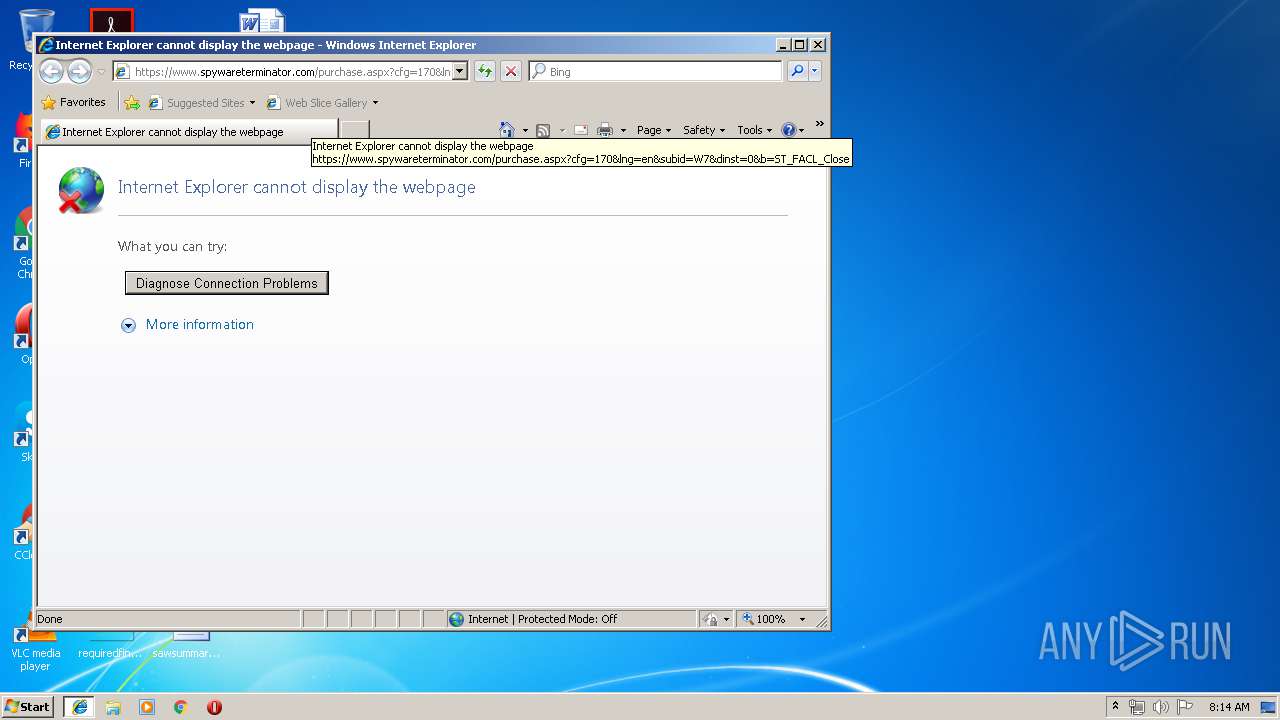Select the Recycle Bin desktop icon

(22, 40)
